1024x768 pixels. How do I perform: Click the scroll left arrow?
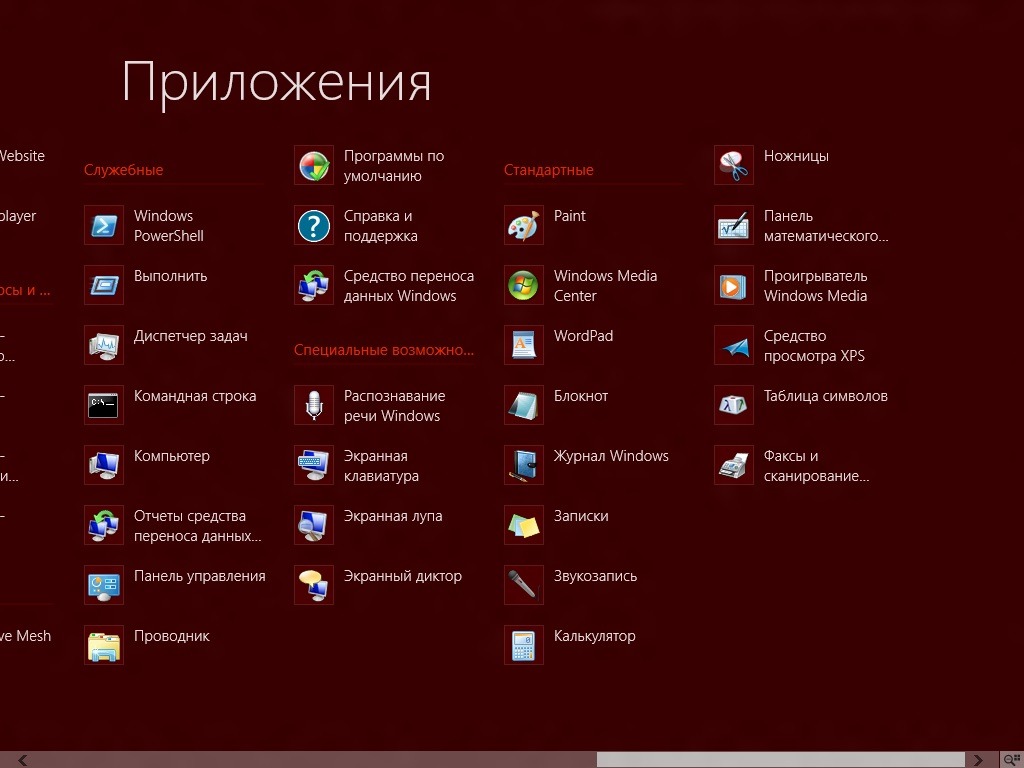pyautogui.click(x=23, y=760)
